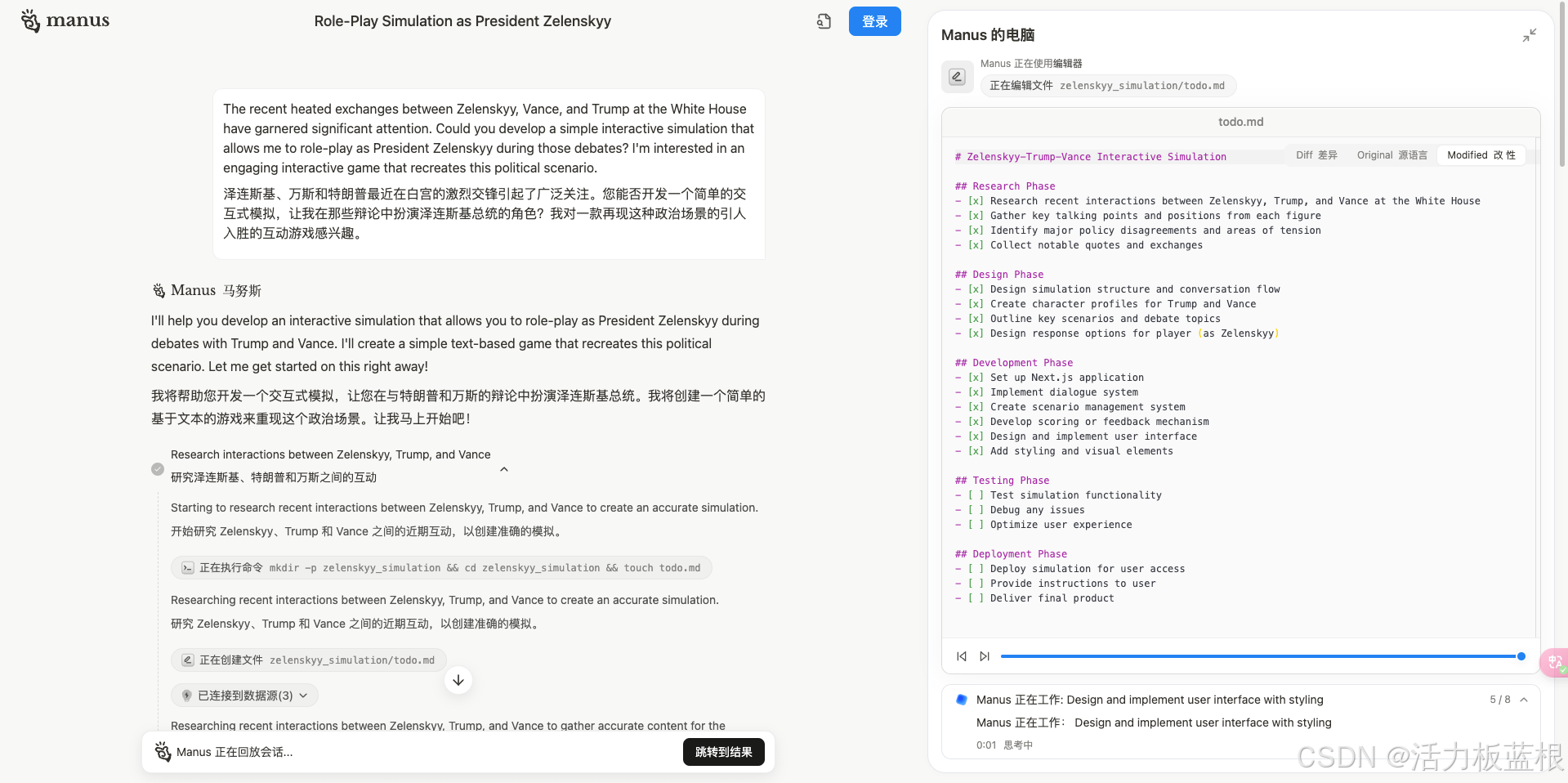
Task: Switch to the Diff 差异 tab
Action: [x=1316, y=155]
